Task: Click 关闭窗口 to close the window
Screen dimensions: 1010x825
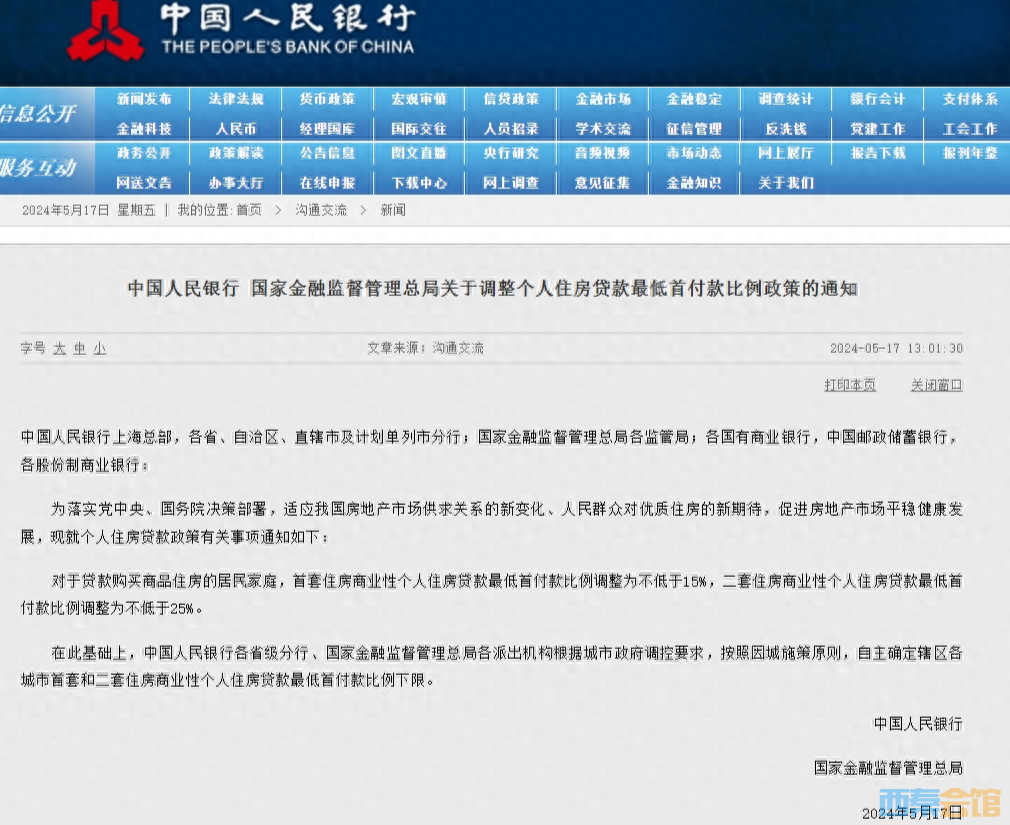Action: point(936,385)
